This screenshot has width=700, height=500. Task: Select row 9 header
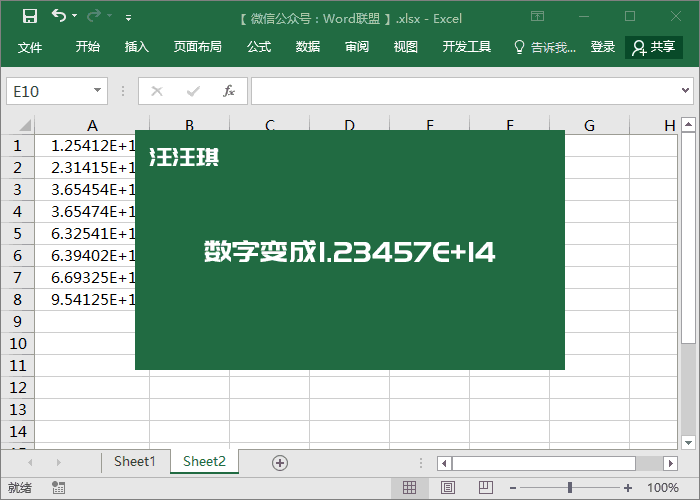coord(17,321)
